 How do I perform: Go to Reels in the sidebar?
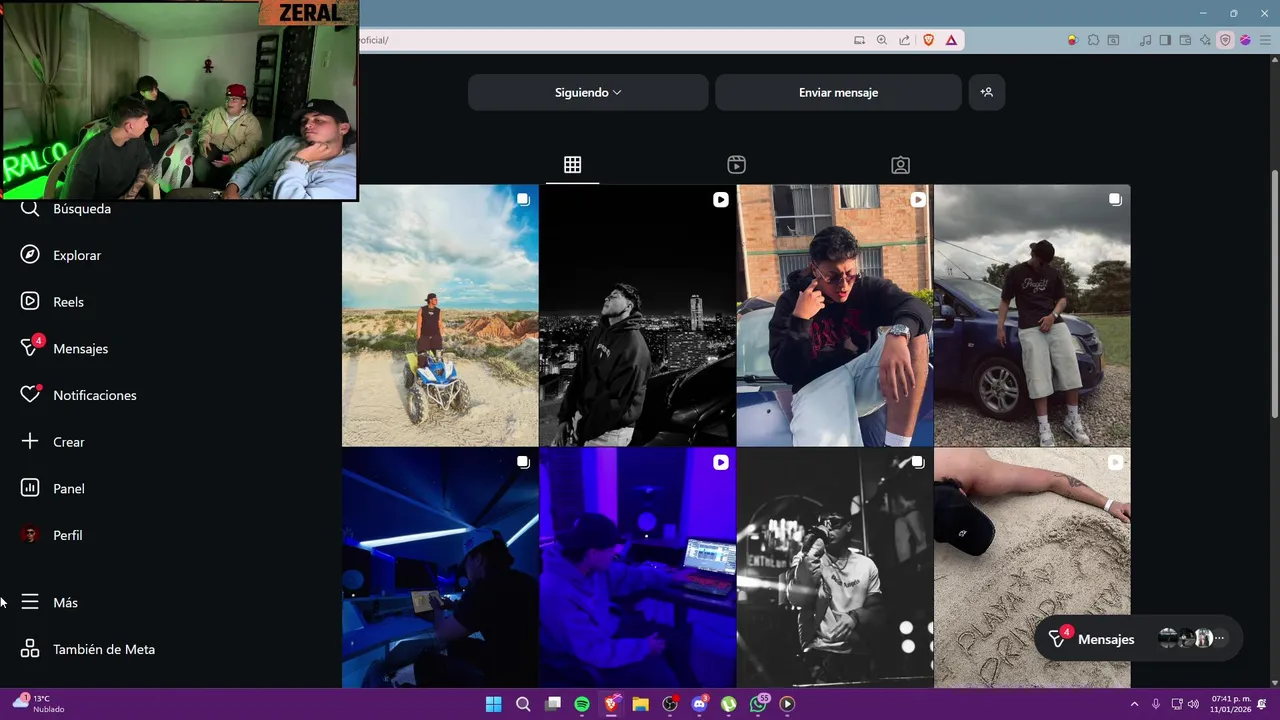tap(52, 302)
